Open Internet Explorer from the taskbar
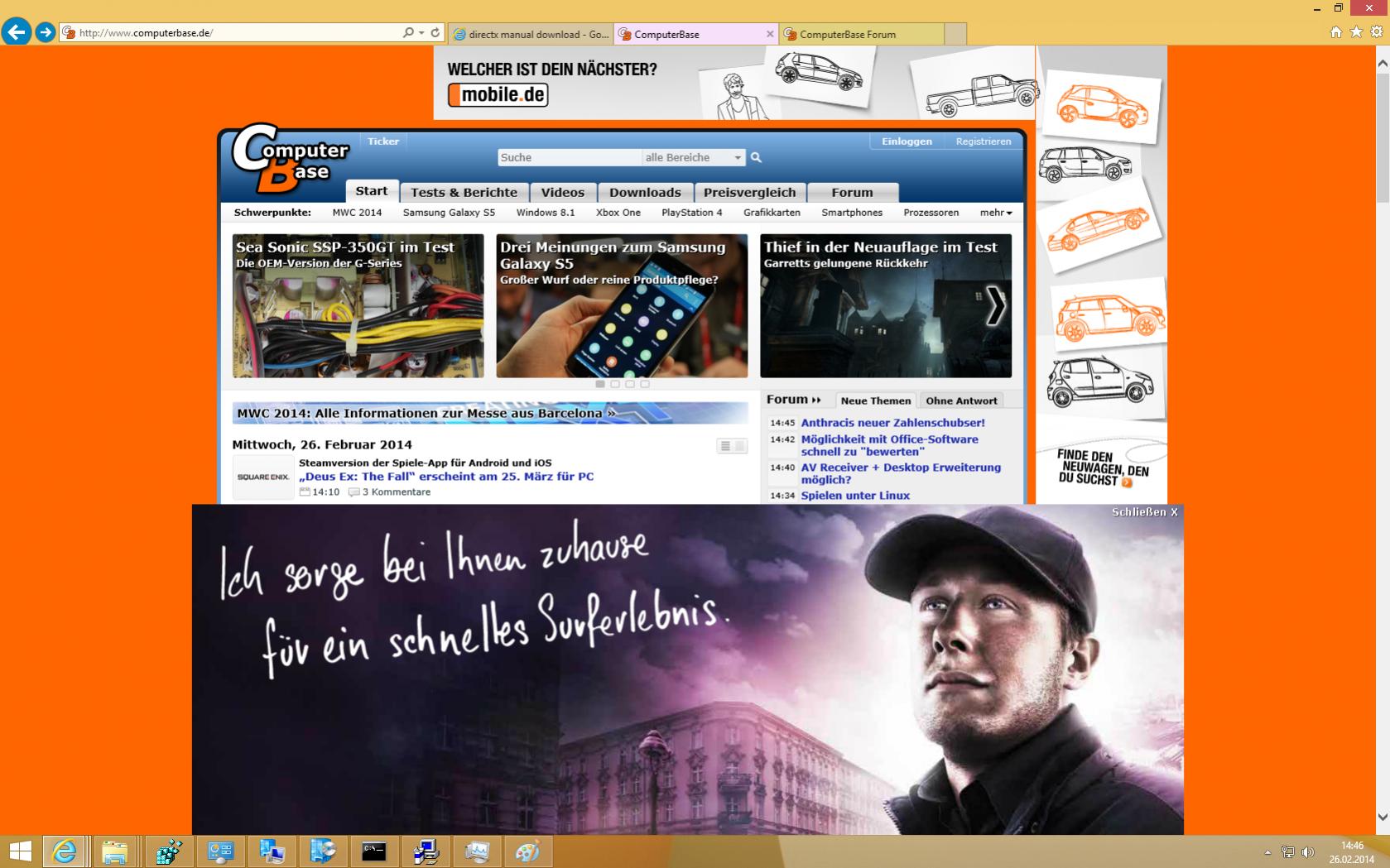This screenshot has width=1390, height=868. coord(64,851)
